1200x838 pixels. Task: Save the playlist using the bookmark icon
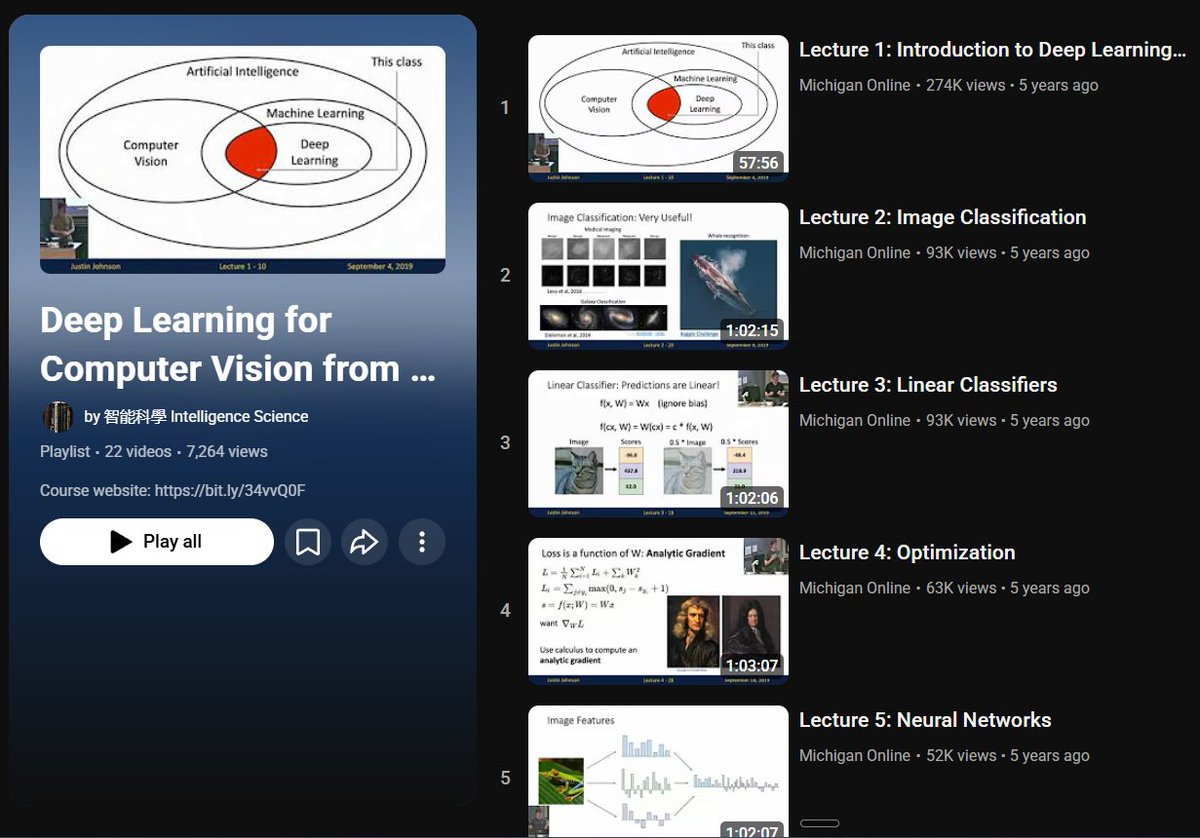click(x=310, y=541)
